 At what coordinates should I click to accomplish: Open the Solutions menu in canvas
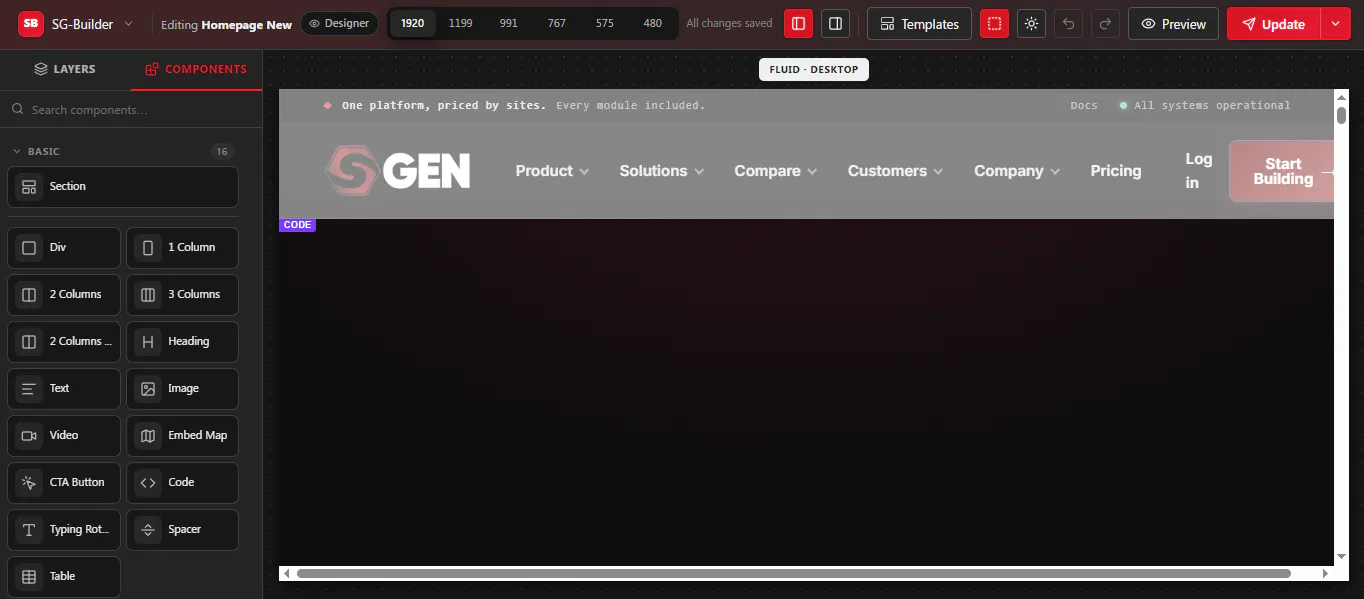(x=661, y=171)
